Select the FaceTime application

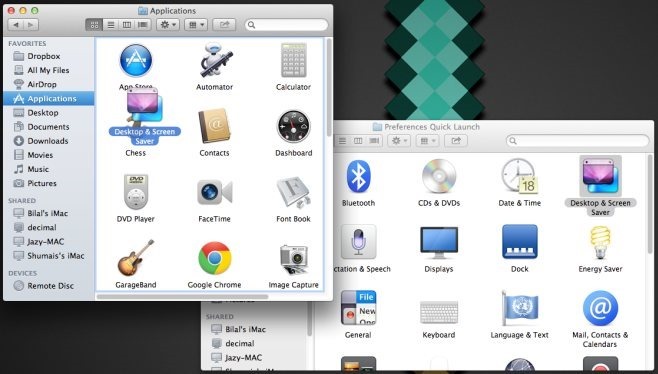(x=214, y=192)
